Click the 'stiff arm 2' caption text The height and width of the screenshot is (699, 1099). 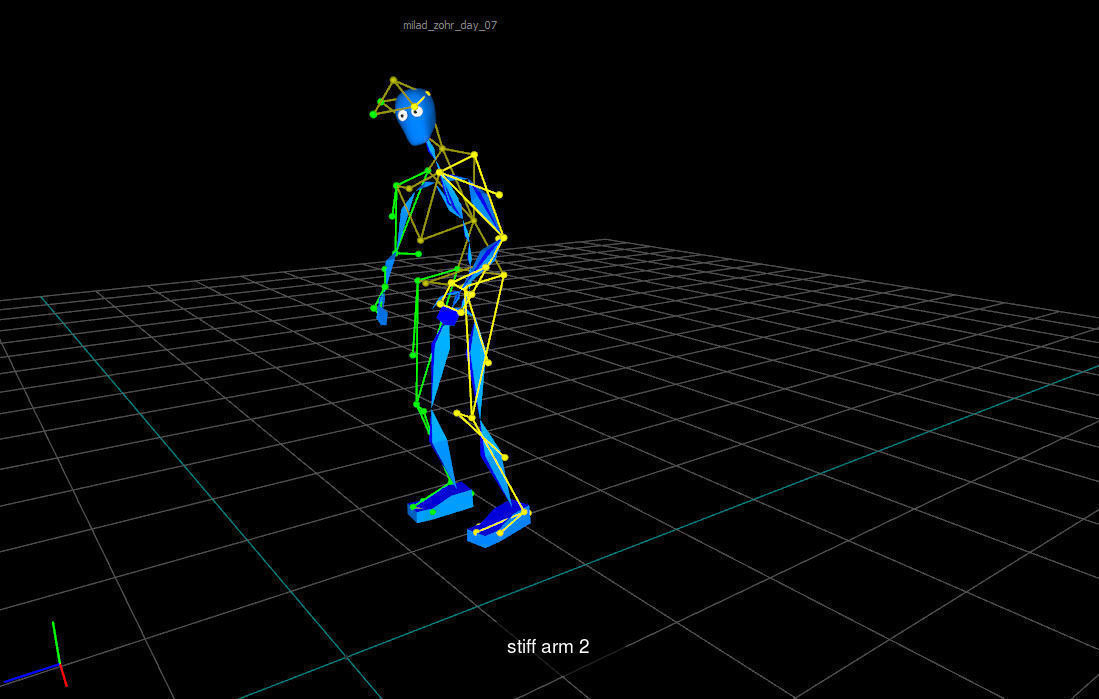click(x=548, y=646)
